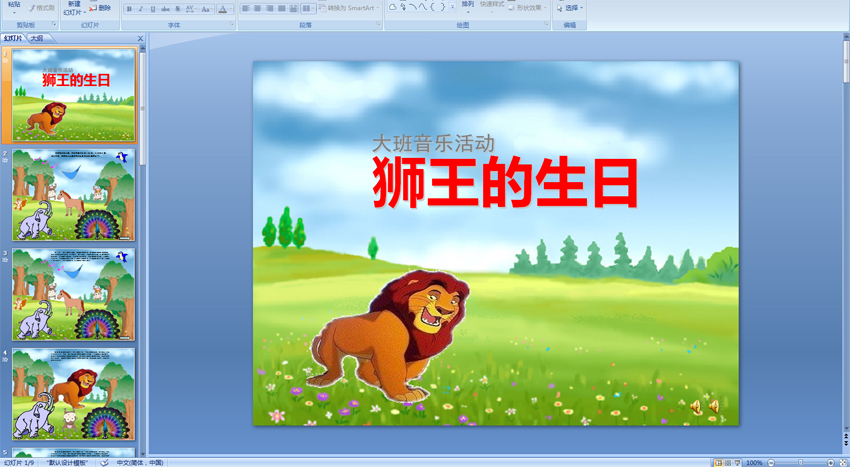This screenshot has width=850, height=467.
Task: Click the subtitle 大班音乐活动
Action: tap(434, 144)
